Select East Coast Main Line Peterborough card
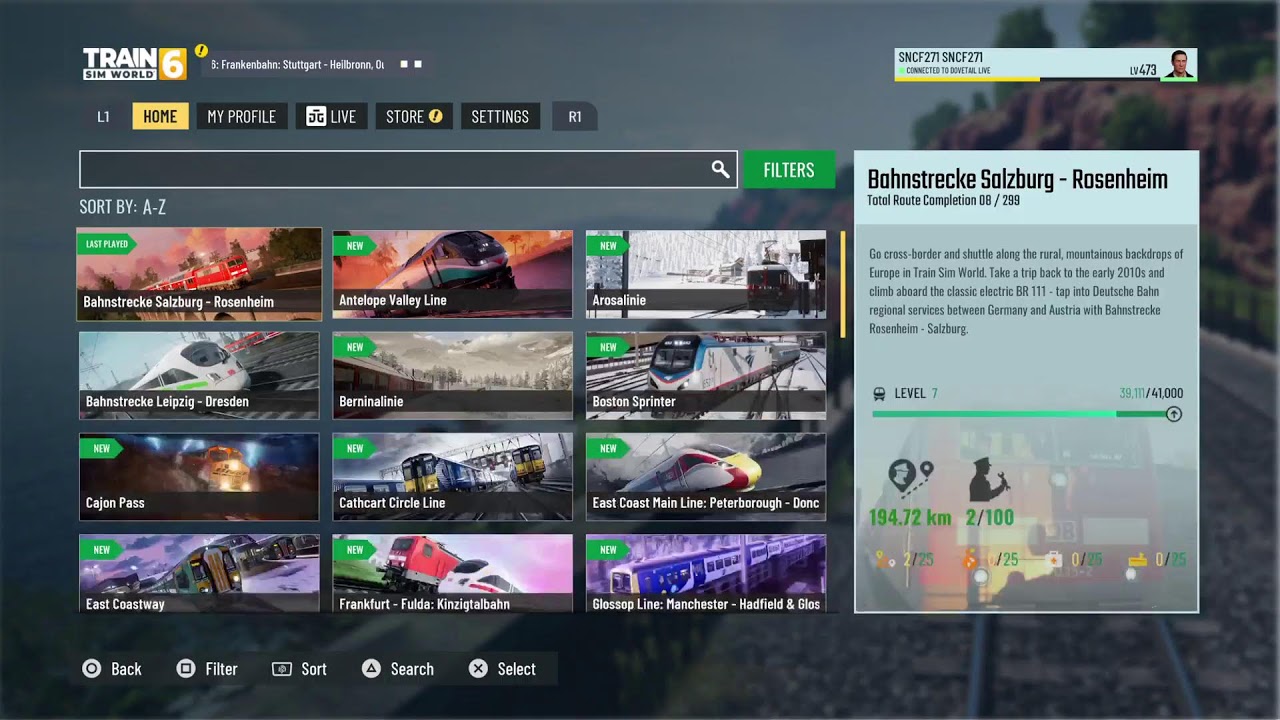 (706, 477)
